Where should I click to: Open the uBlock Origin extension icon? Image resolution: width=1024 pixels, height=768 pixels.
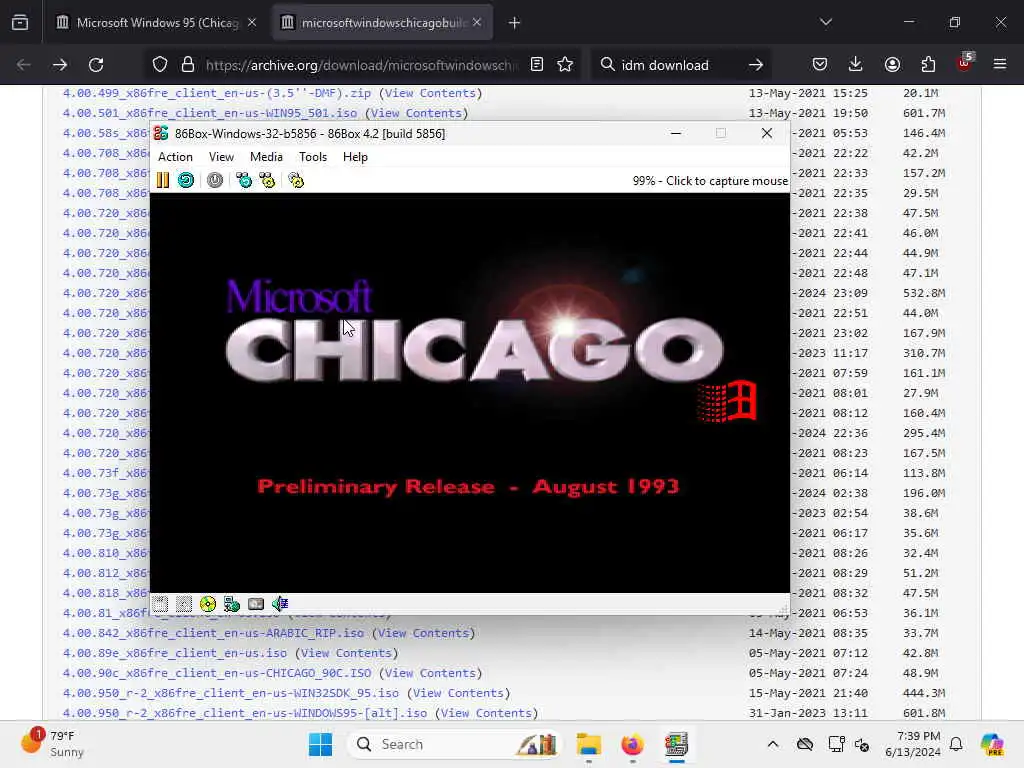coord(964,64)
